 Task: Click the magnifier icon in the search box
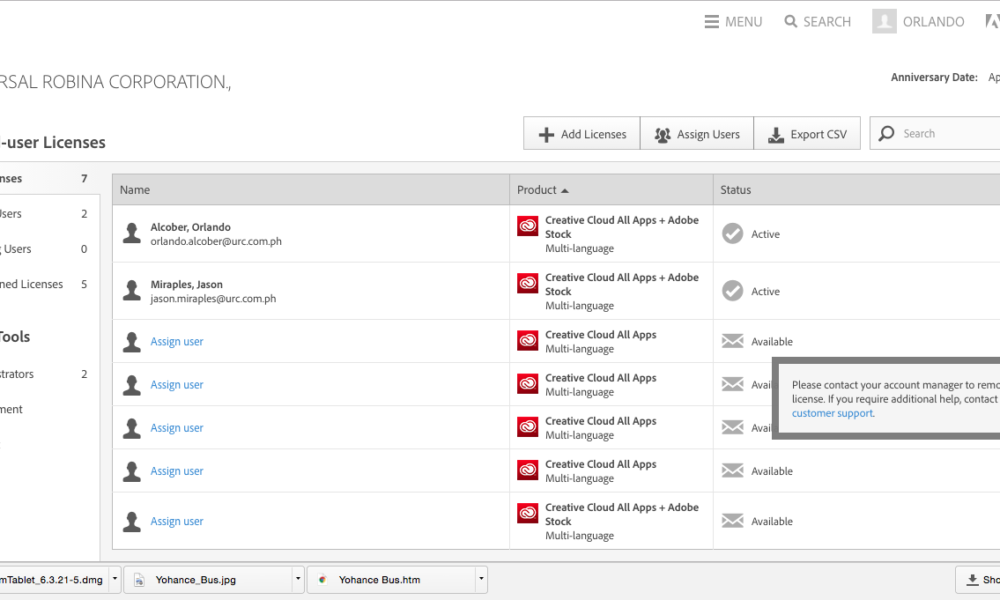click(x=884, y=132)
